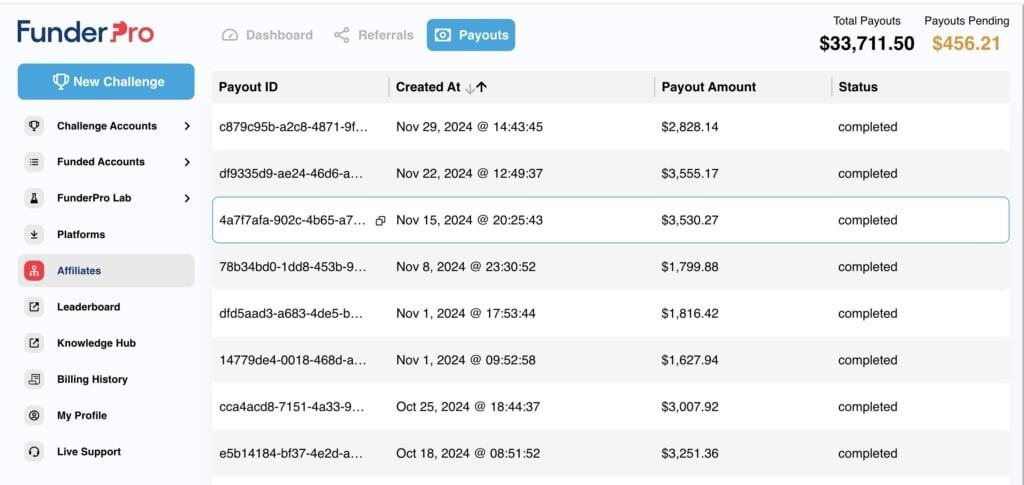Select payout ID c879c95b-a2c8-4871-9f…
The width and height of the screenshot is (1024, 485).
pyautogui.click(x=294, y=127)
